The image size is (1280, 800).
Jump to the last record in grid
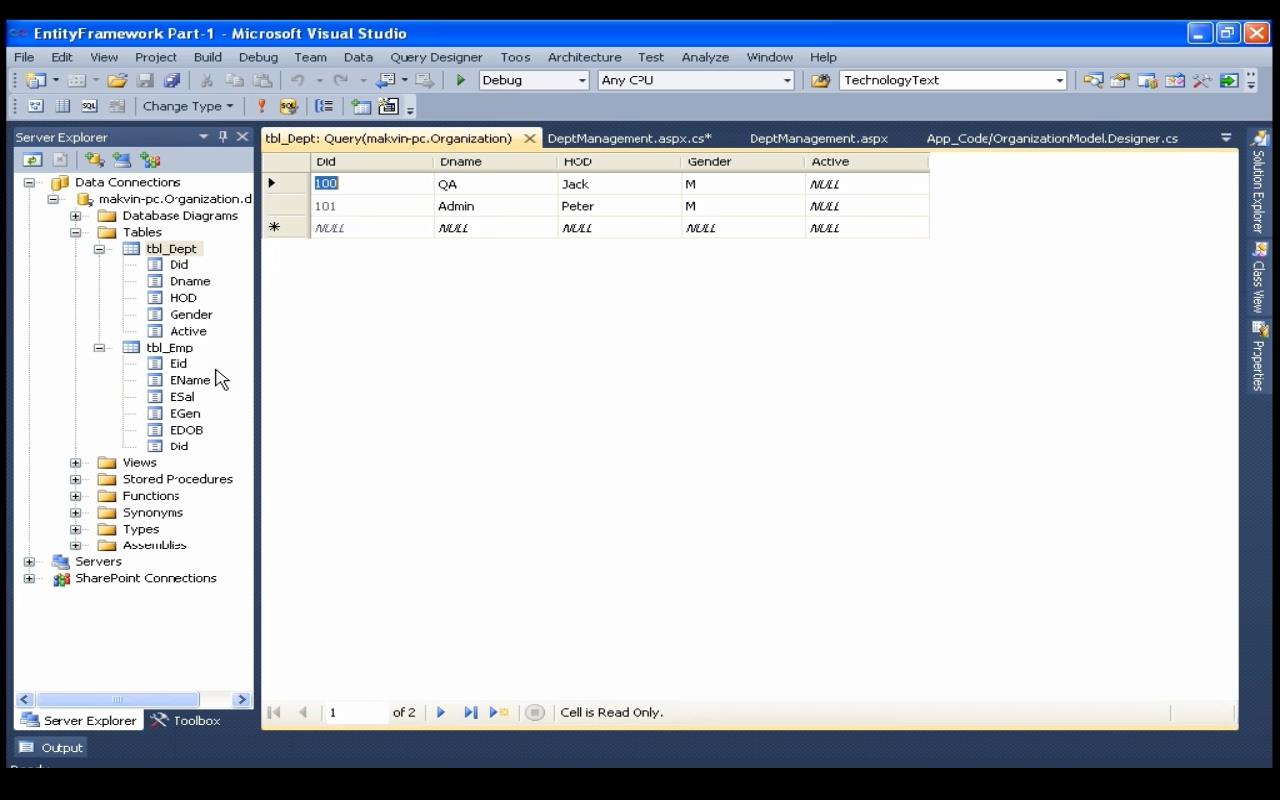click(x=470, y=712)
